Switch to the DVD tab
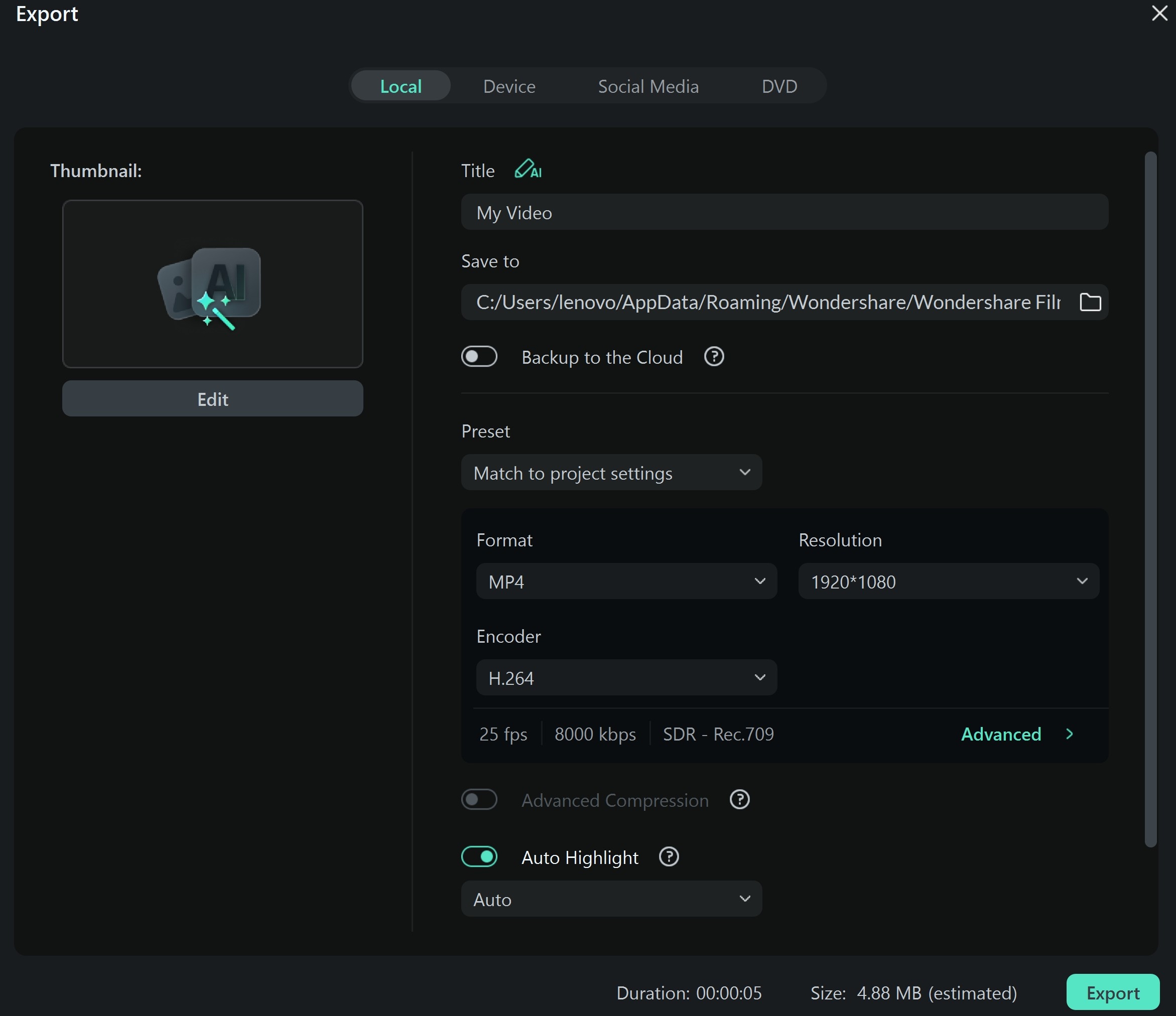The image size is (1176, 1016). 779,86
